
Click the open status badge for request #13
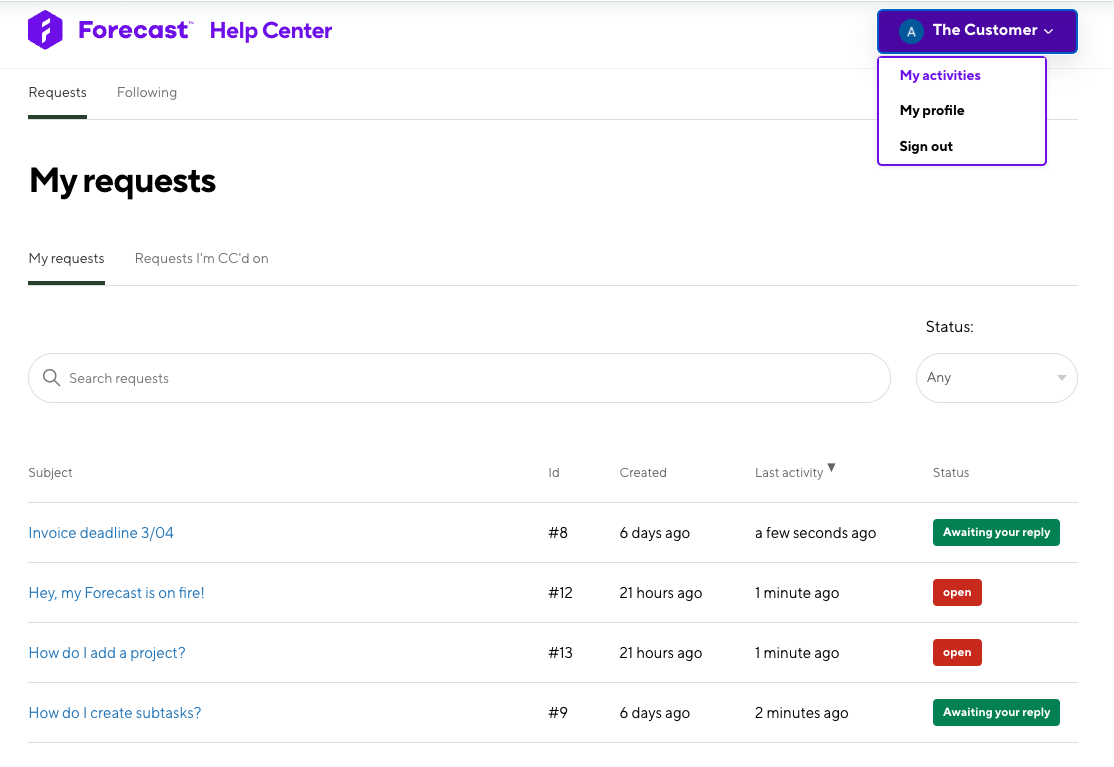[957, 653]
